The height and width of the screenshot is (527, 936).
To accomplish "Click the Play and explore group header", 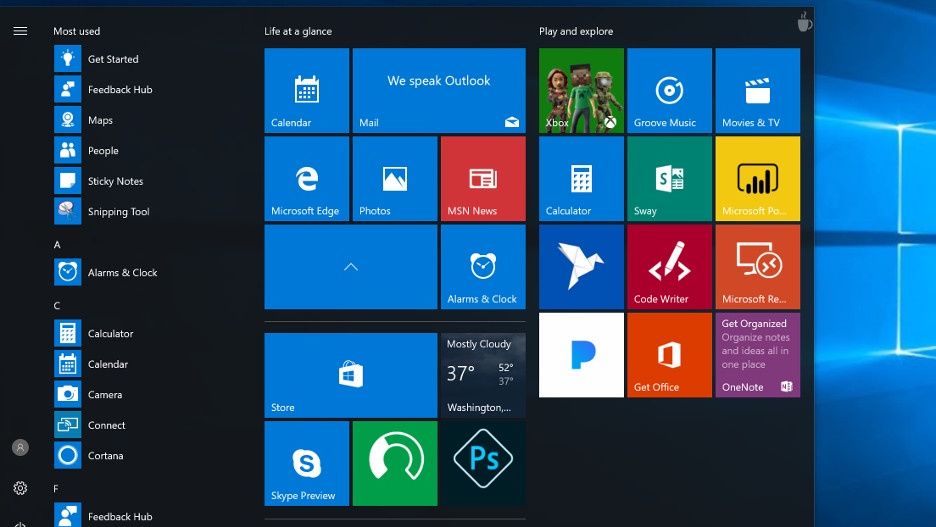I will [x=576, y=31].
